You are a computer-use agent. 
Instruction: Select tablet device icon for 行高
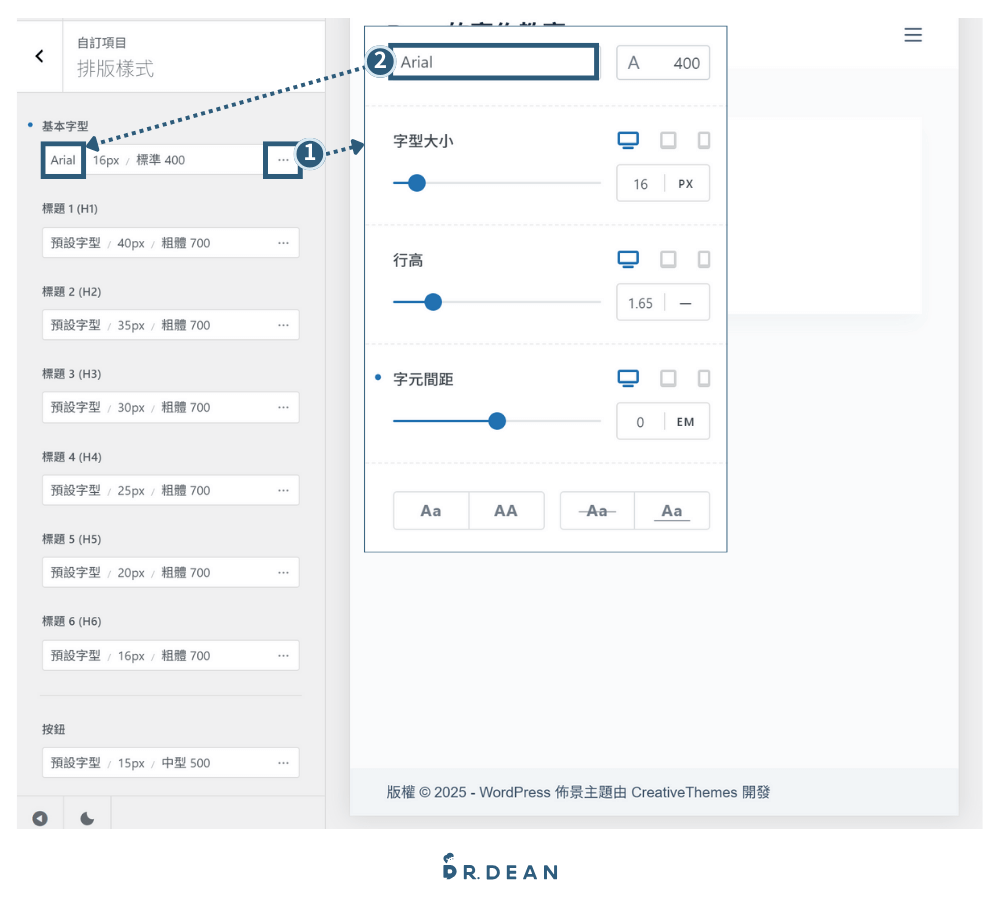click(668, 259)
